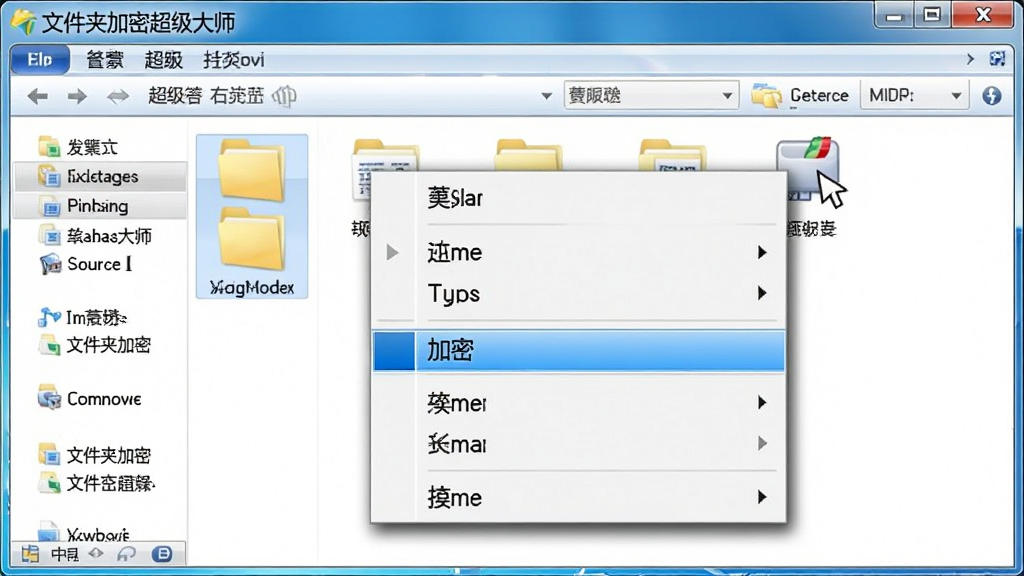The height and width of the screenshot is (576, 1024).
Task: Click the leftmost icon in the bottom status bar
Action: pyautogui.click(x=30, y=554)
